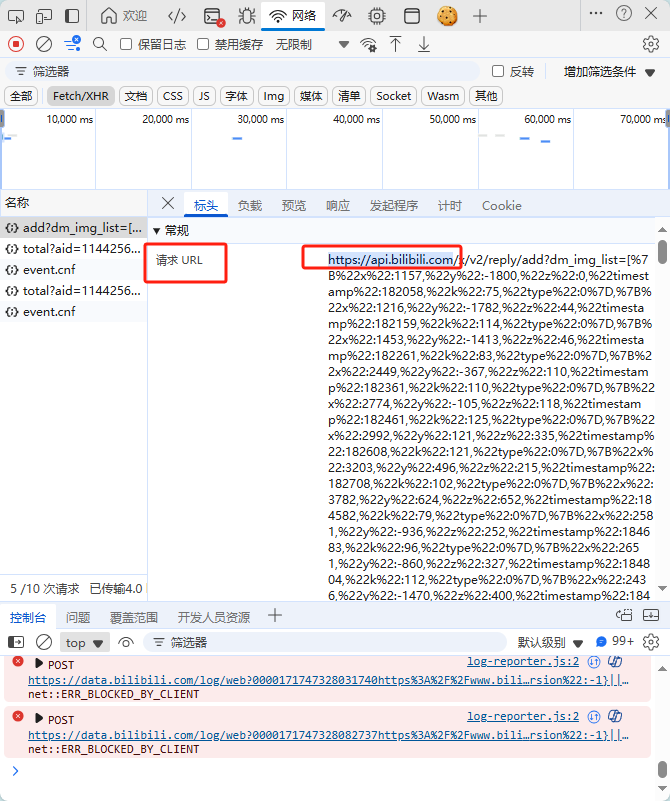This screenshot has width=670, height=801.
Task: Close the request details panel
Action: click(x=168, y=203)
